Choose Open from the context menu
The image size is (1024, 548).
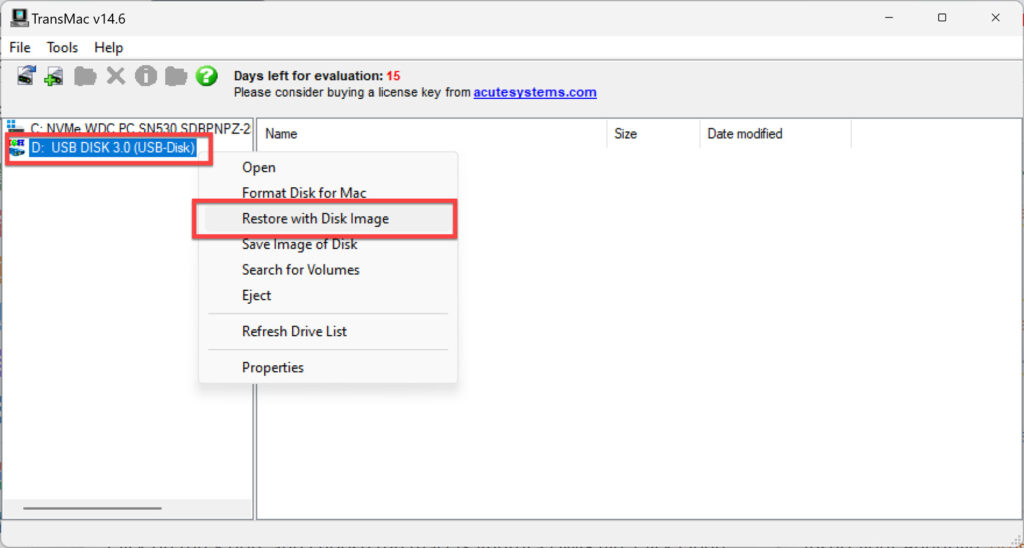coord(328,167)
